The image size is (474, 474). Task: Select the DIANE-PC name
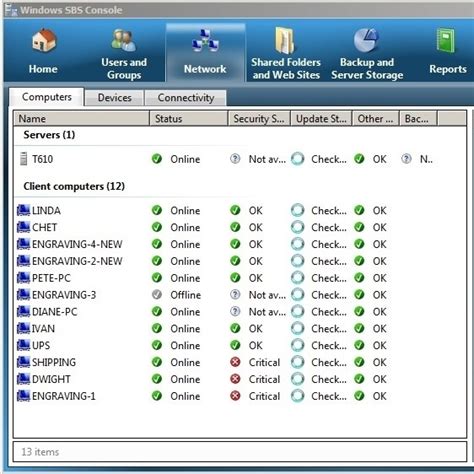point(54,312)
